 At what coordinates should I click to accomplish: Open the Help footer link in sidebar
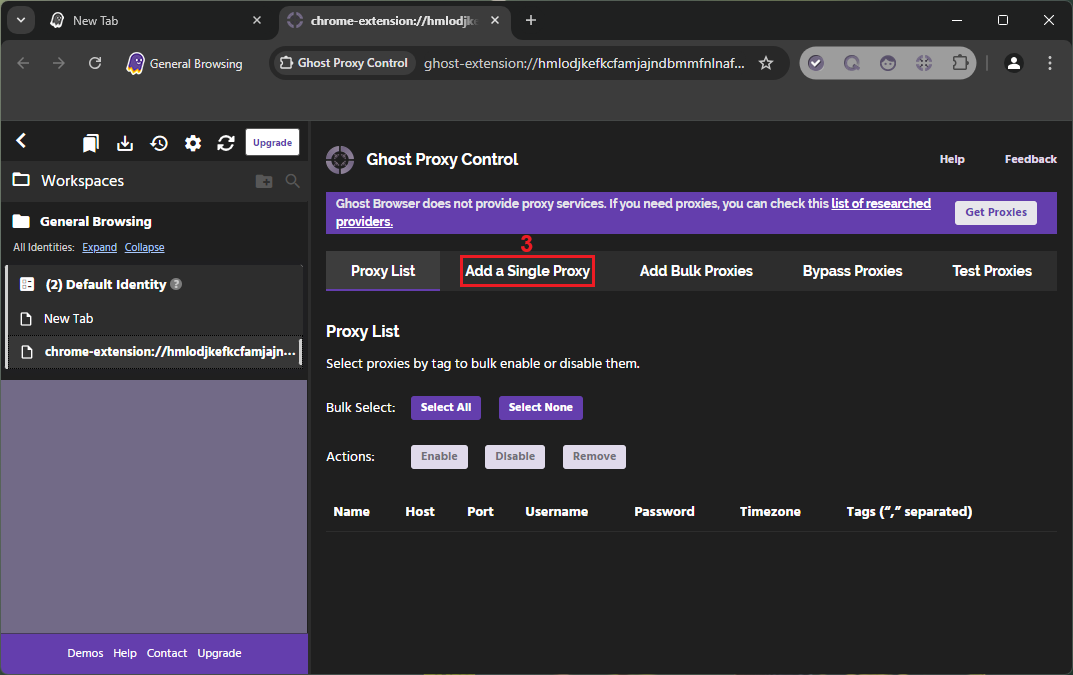(125, 653)
